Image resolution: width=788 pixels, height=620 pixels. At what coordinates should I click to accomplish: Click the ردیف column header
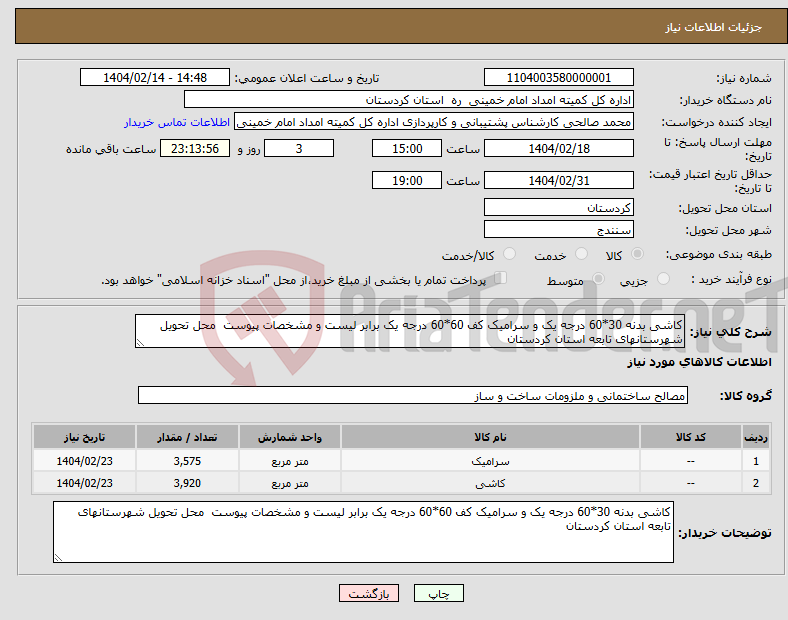click(x=756, y=437)
